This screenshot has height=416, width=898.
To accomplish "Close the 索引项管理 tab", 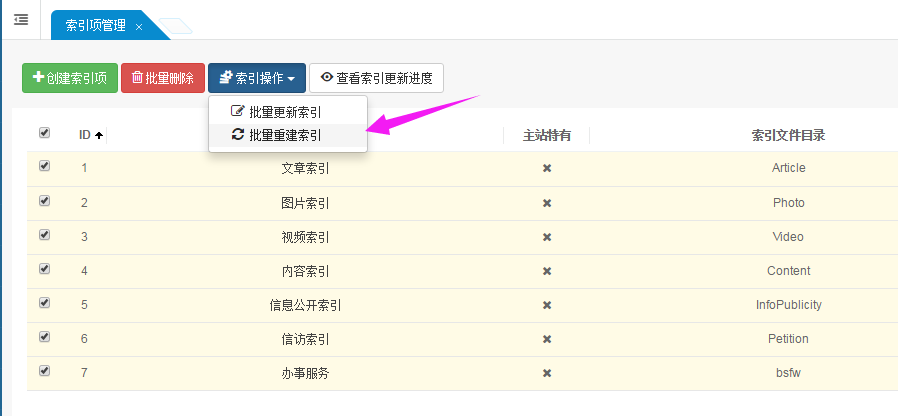I will tap(138, 26).
